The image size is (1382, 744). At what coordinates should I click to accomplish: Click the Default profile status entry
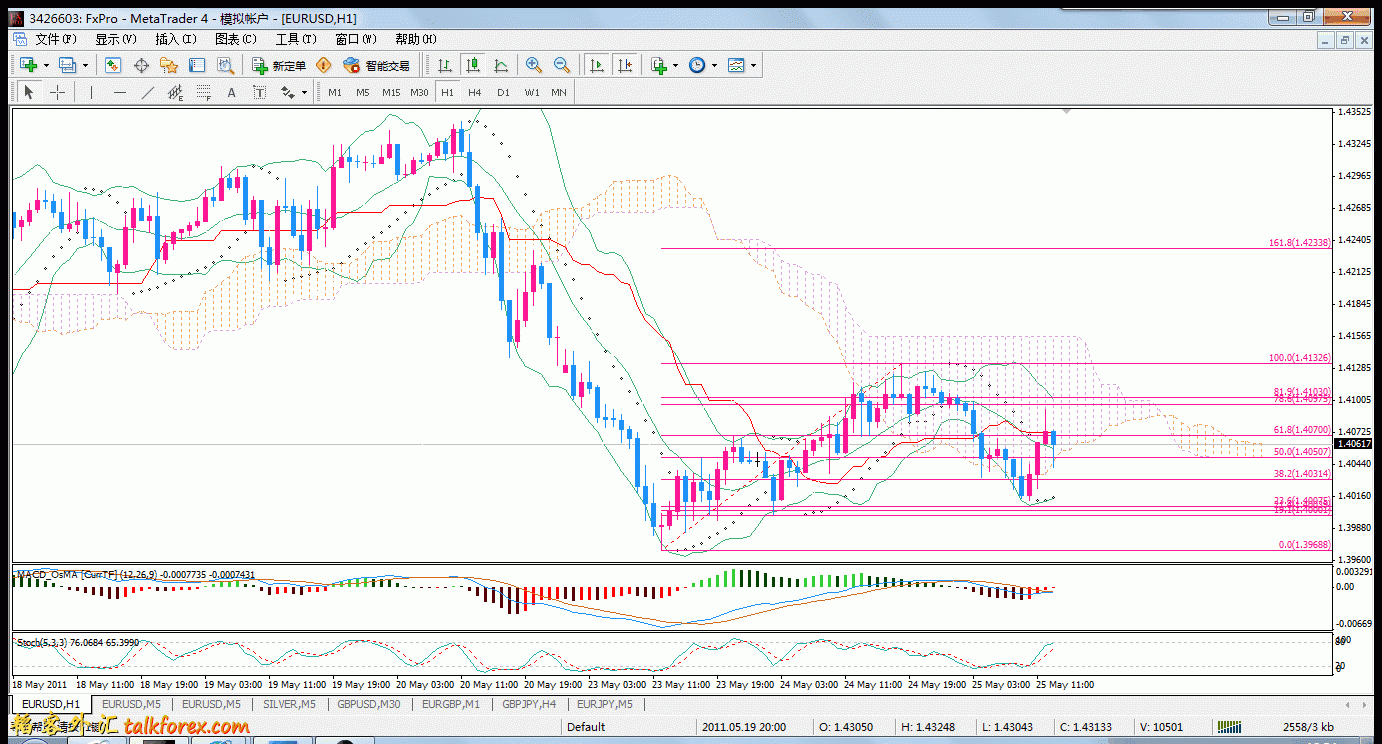click(x=587, y=727)
